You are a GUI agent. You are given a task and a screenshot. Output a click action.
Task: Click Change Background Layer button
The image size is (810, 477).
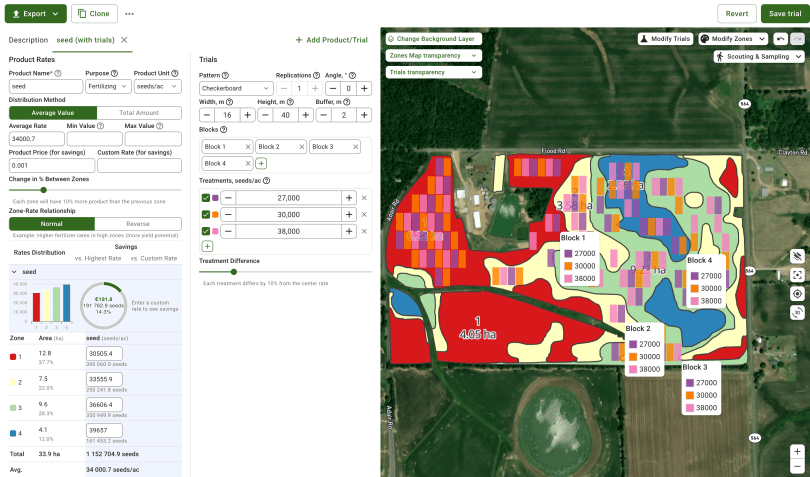tap(433, 39)
